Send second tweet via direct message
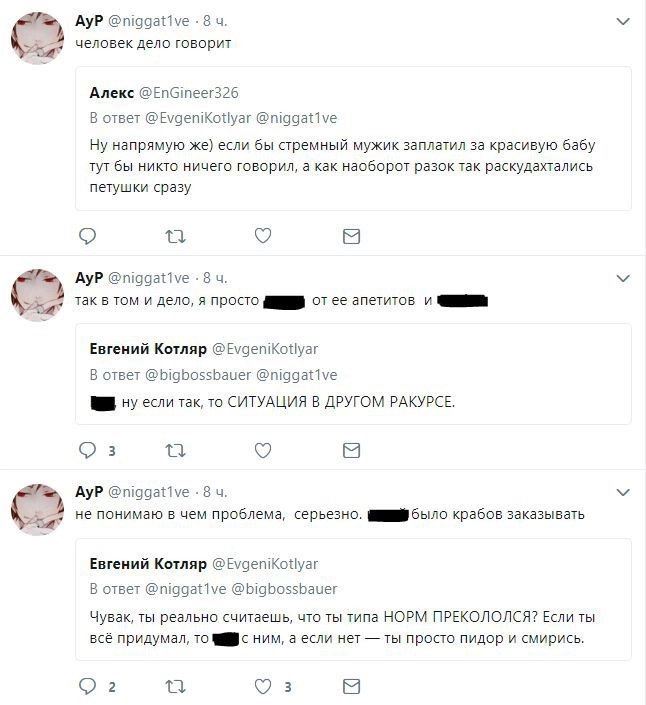Image resolution: width=646 pixels, height=705 pixels. click(x=351, y=450)
